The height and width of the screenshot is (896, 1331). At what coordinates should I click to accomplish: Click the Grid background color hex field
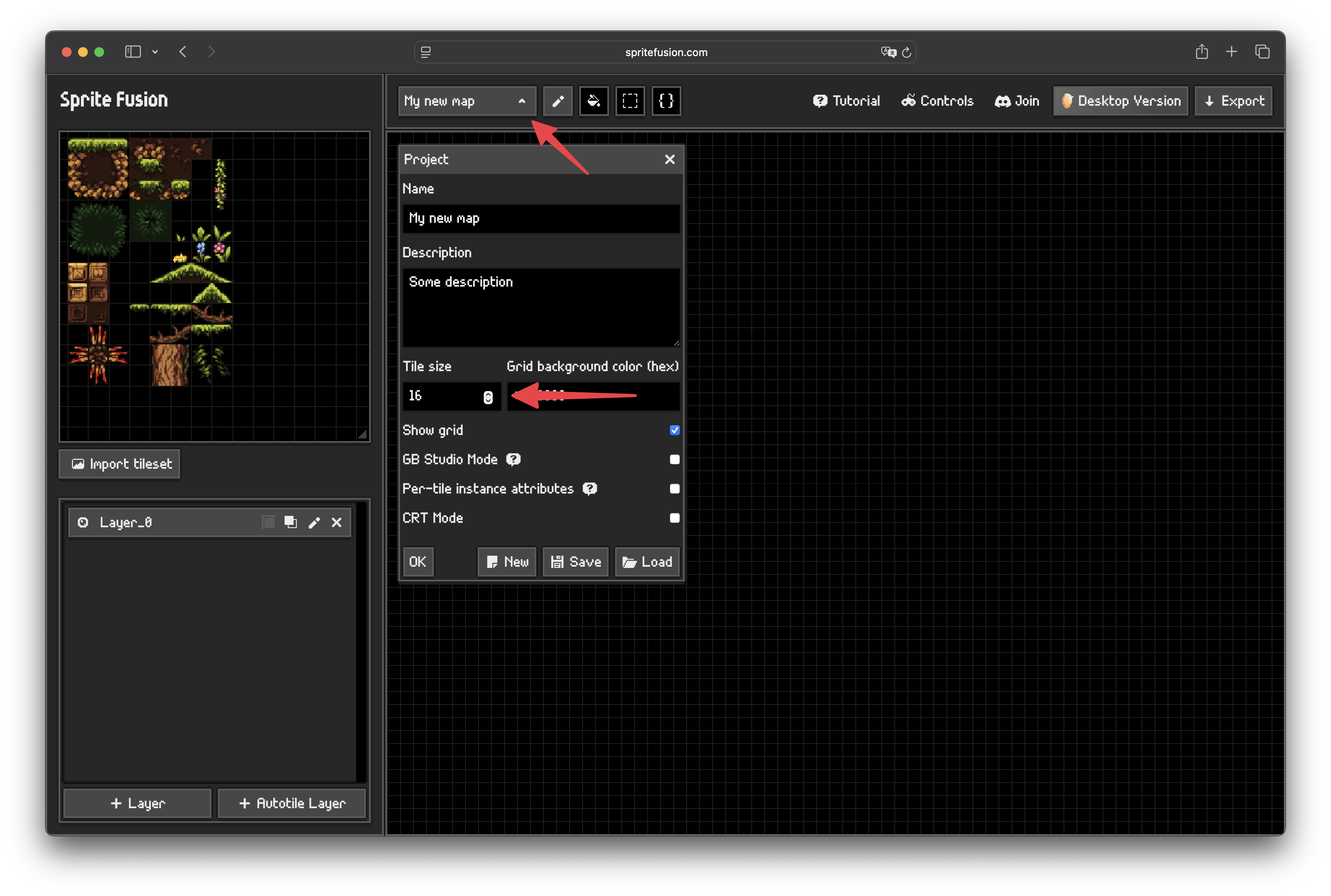point(593,396)
